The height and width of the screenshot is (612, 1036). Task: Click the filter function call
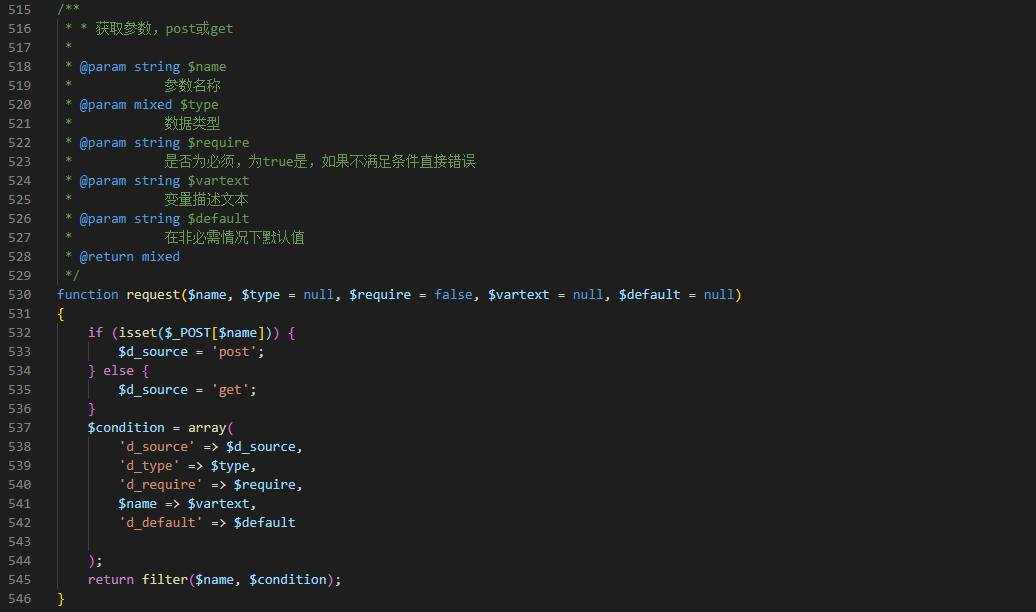(x=165, y=580)
